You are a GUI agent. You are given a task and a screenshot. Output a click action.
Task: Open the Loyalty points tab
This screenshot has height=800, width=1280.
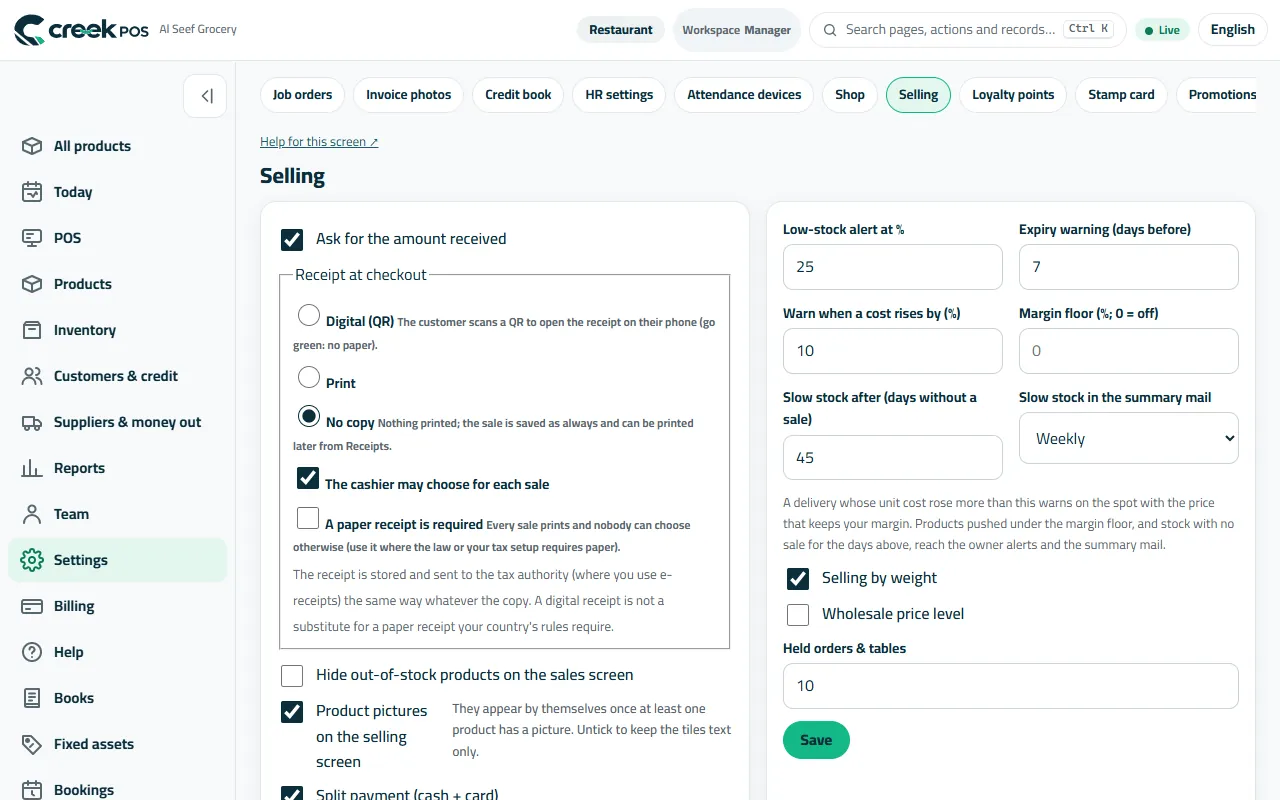coord(1013,95)
